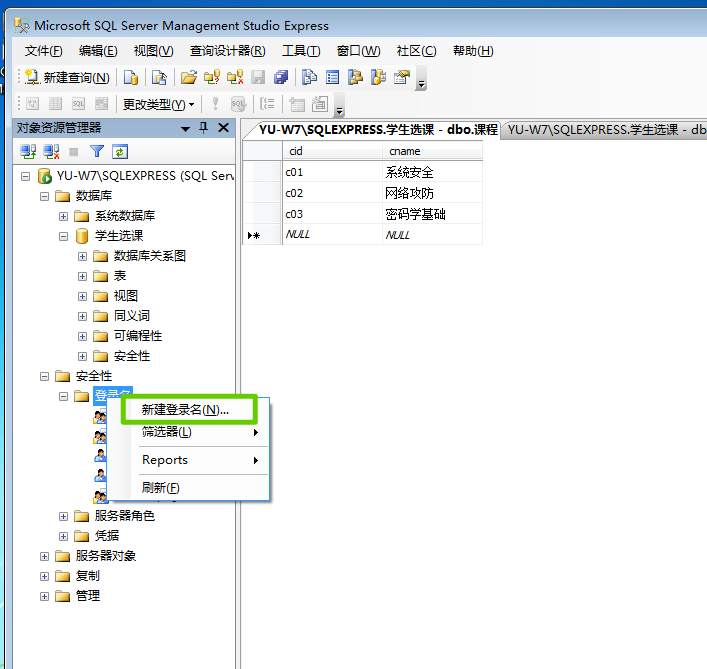This screenshot has width=707, height=669.
Task: Click the Connect icon in Object Explorer
Action: (28, 152)
